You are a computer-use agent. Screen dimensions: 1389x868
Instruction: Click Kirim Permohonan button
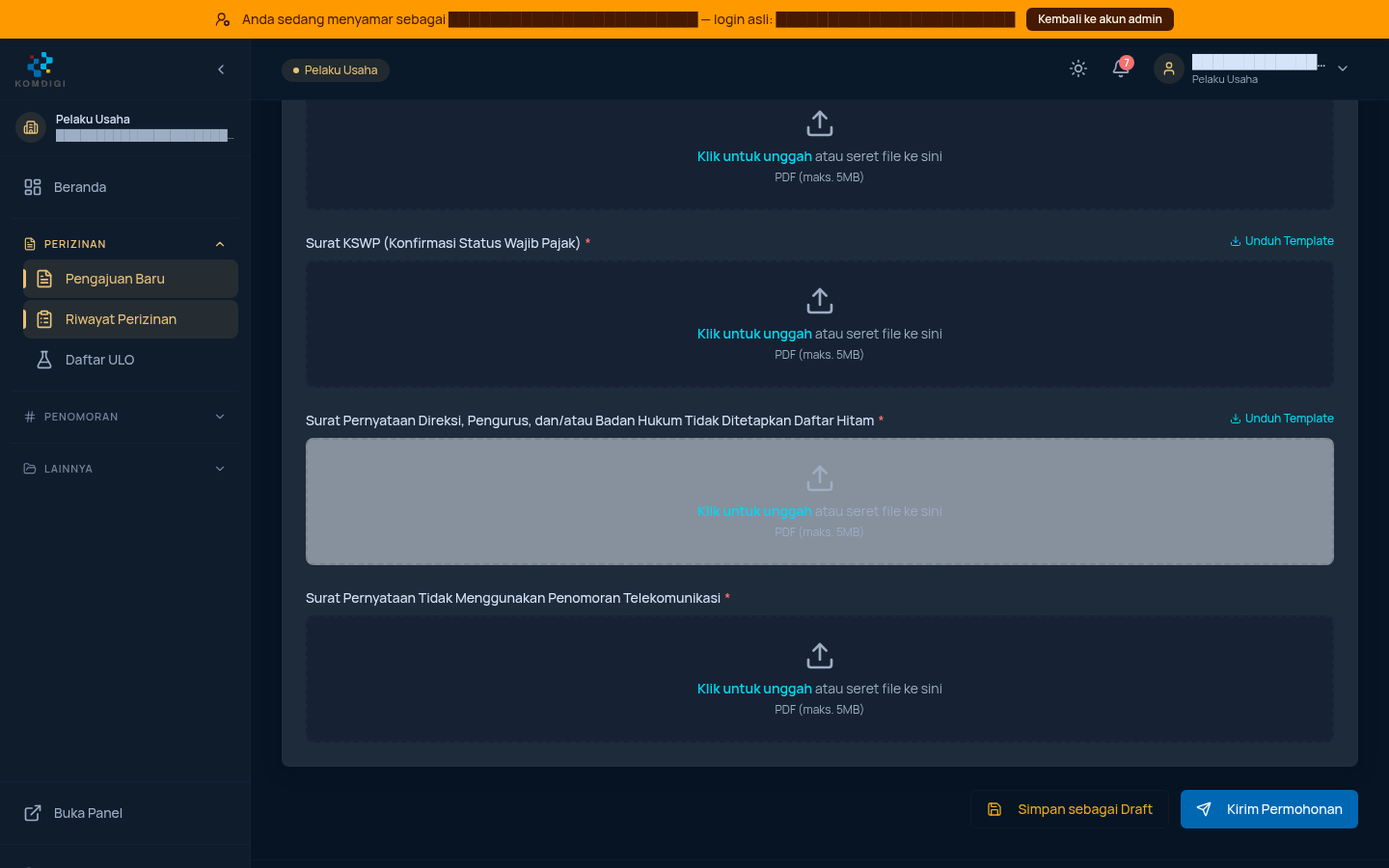coord(1269,809)
